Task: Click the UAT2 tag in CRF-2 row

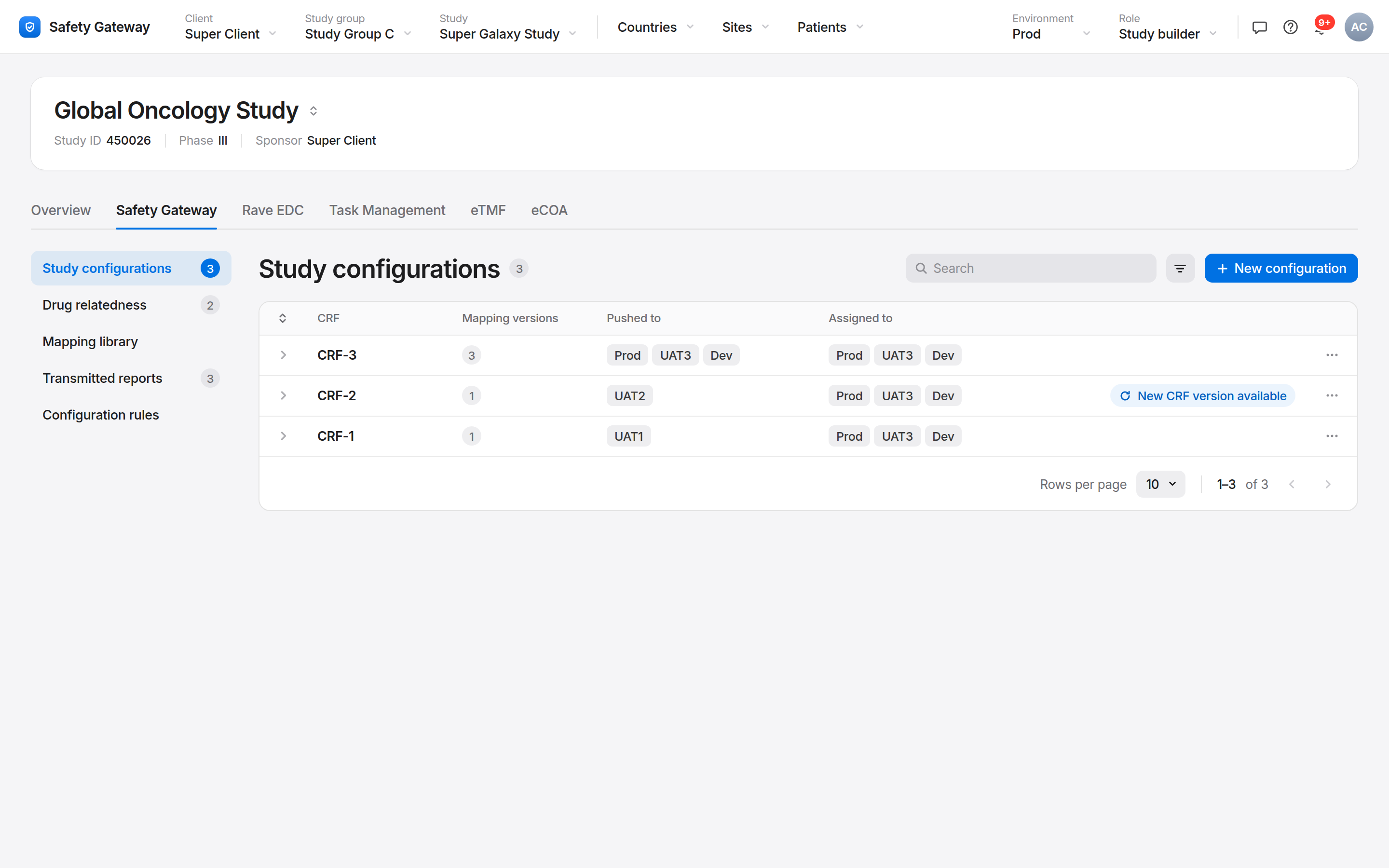Action: pos(629,395)
